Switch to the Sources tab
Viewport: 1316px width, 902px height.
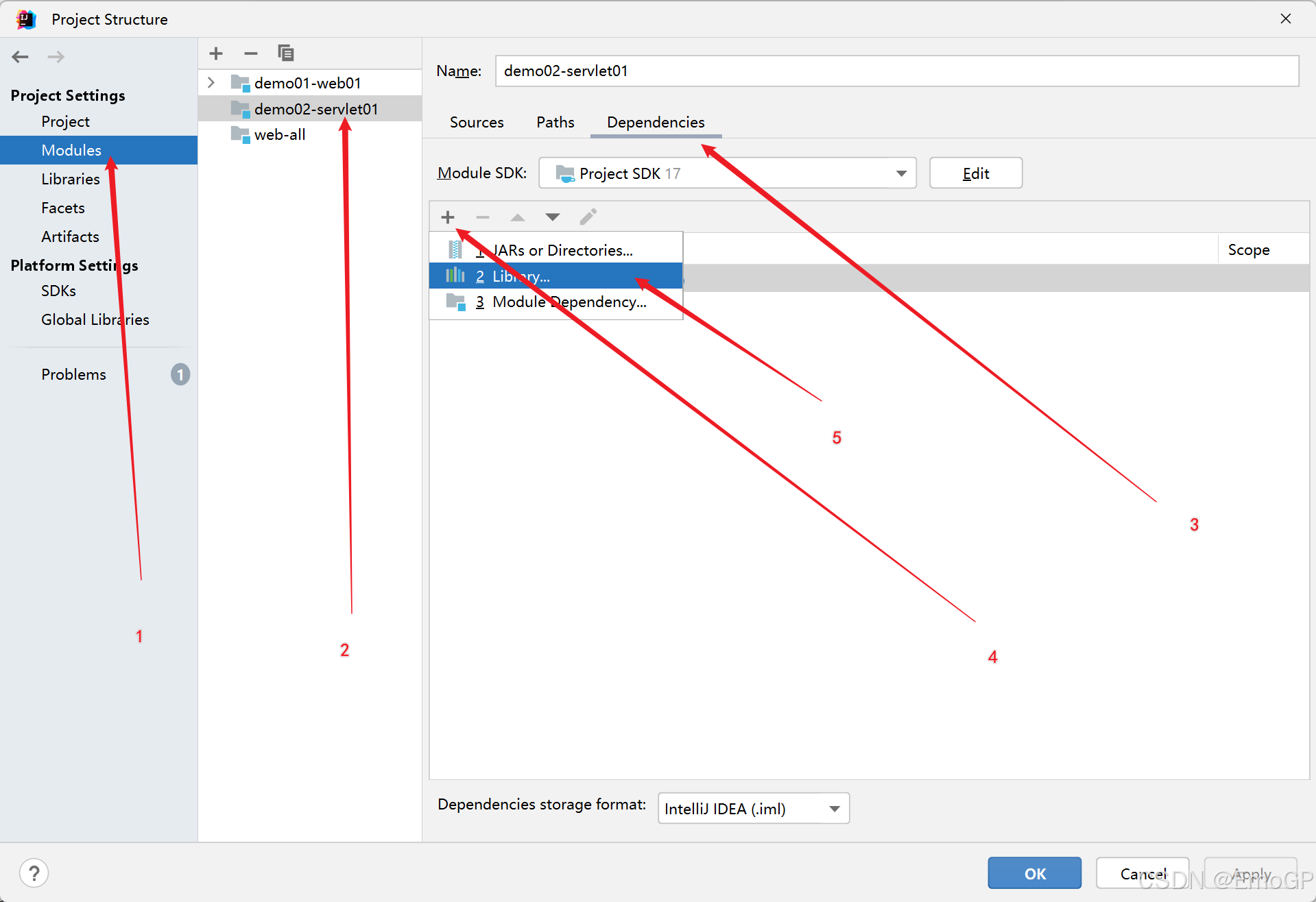(477, 122)
